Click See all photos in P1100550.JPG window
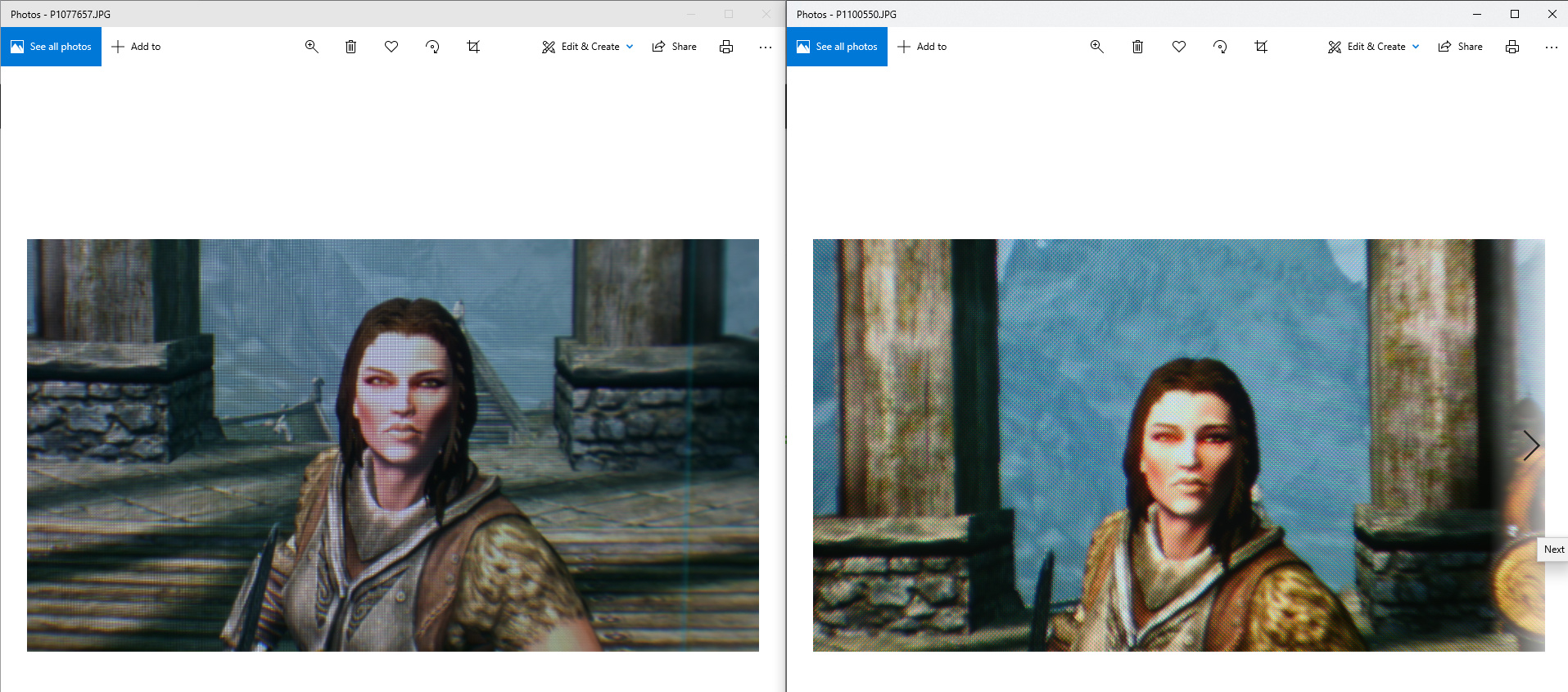Viewport: 1568px width, 692px height. 837,47
